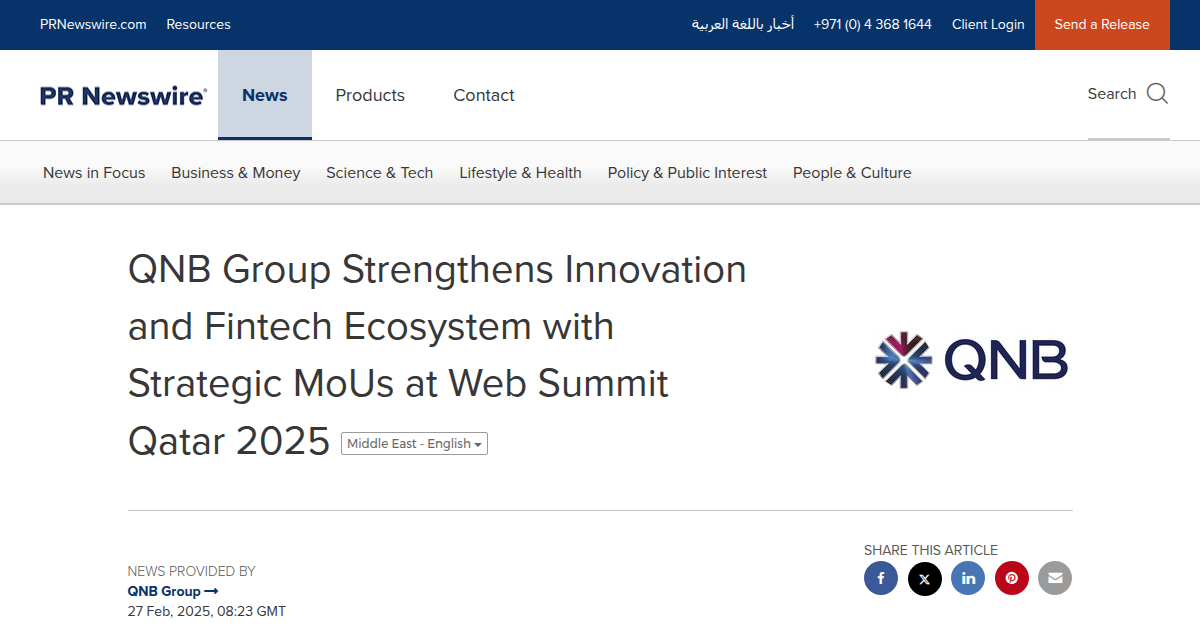Open the Contact page
1200x630 pixels.
484,95
